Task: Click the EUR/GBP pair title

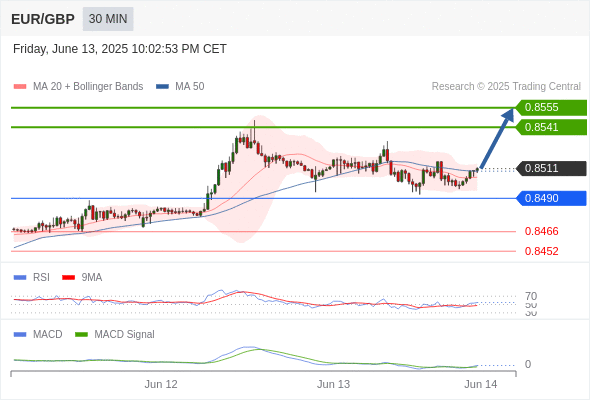Action: tap(43, 19)
